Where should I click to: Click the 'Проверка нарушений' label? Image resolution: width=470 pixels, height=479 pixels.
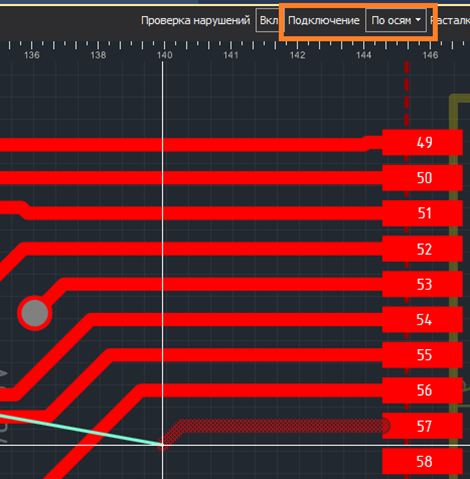pyautogui.click(x=195, y=21)
